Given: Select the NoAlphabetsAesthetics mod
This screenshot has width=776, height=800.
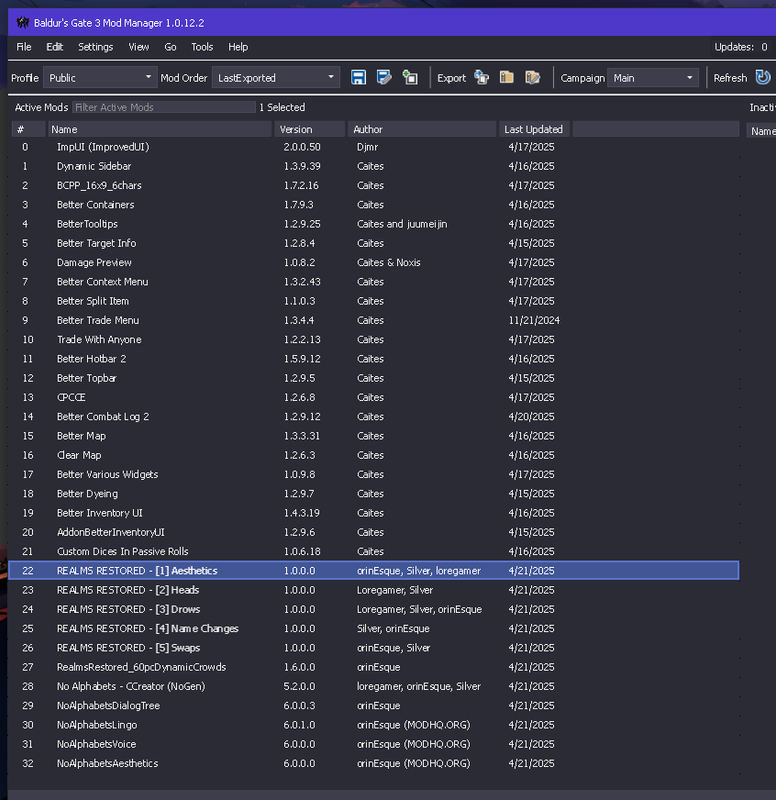Looking at the screenshot, I should click(374, 763).
